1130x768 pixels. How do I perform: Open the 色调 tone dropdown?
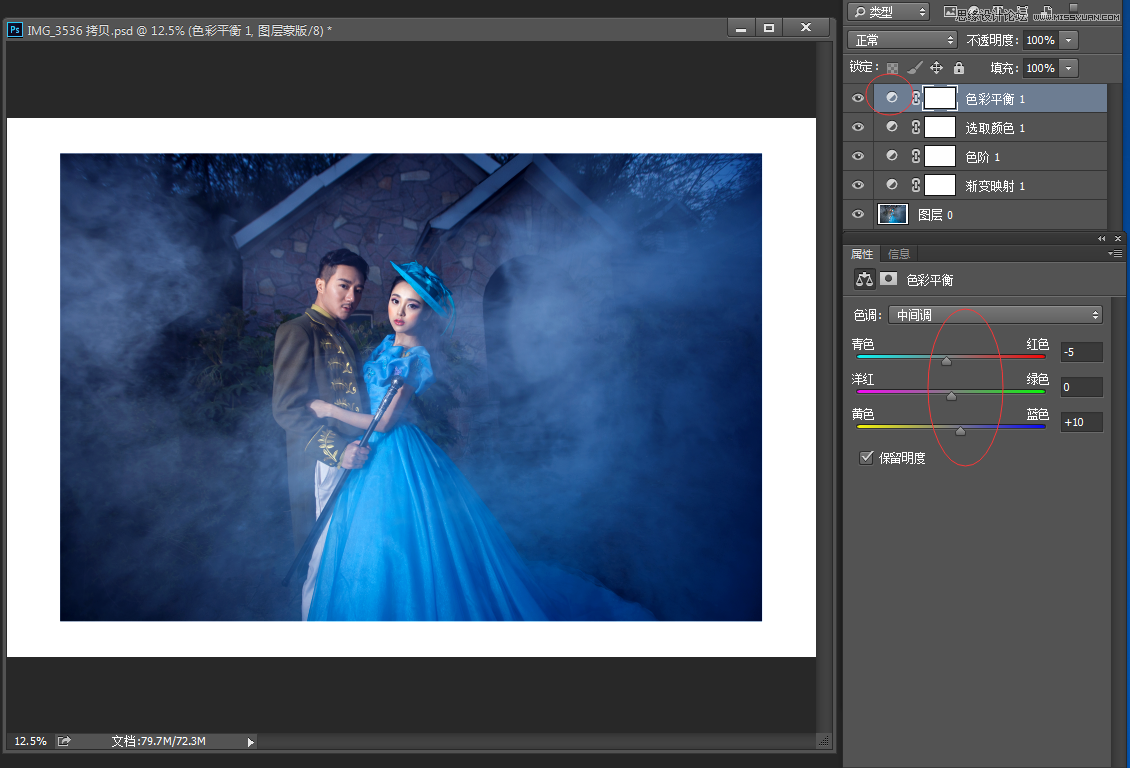pos(995,315)
